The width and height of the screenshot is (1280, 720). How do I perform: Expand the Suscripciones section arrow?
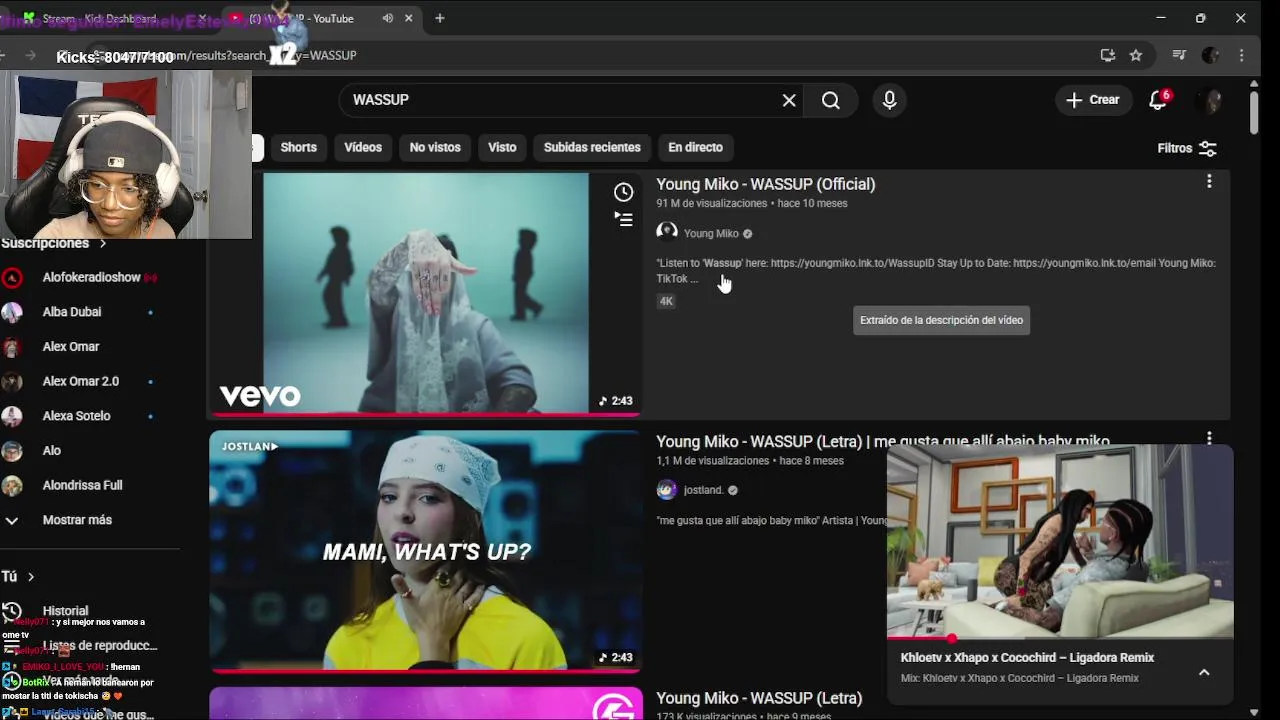(102, 243)
